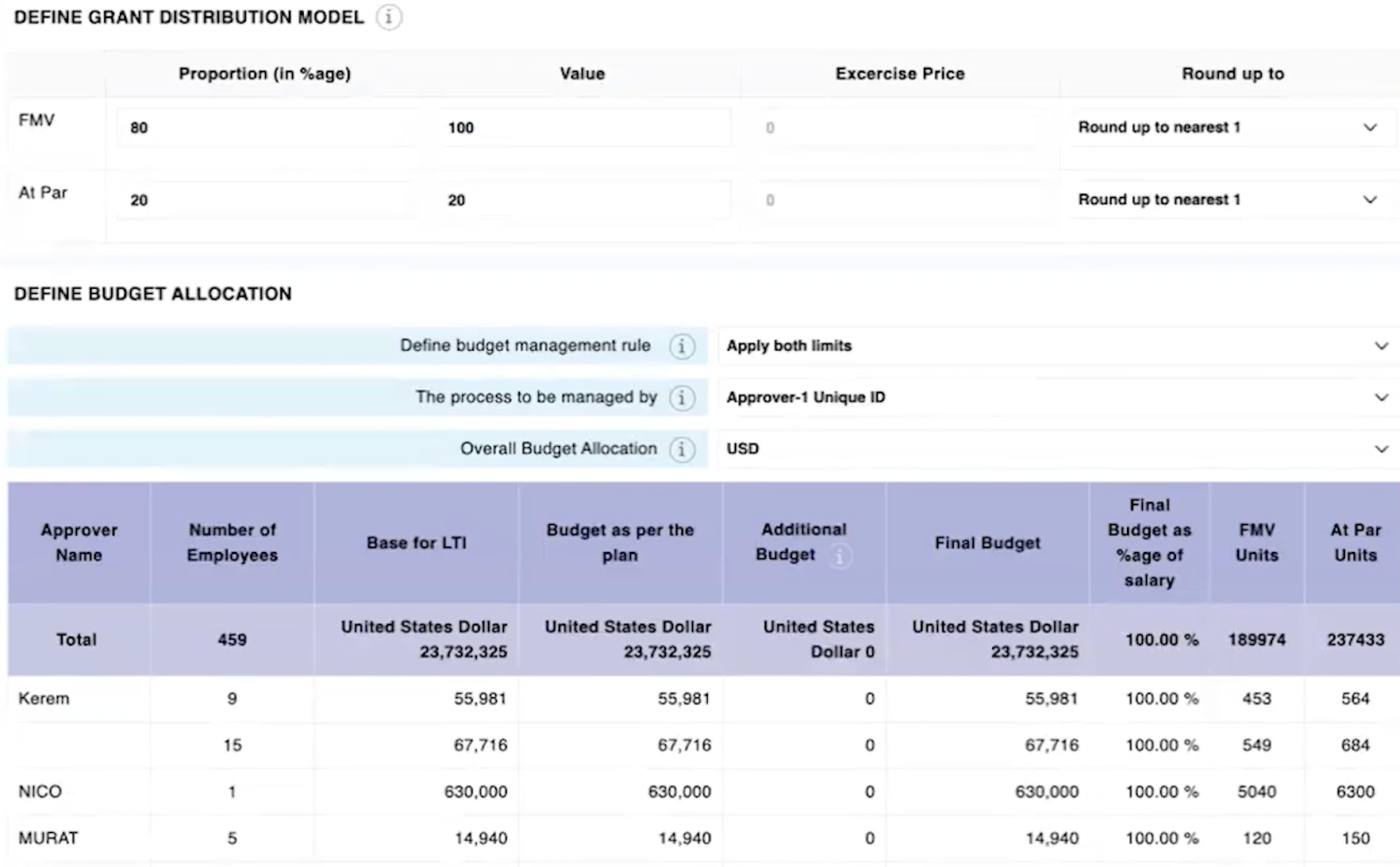Click employees count 15 cell
The width and height of the screenshot is (1400, 867).
(x=232, y=745)
